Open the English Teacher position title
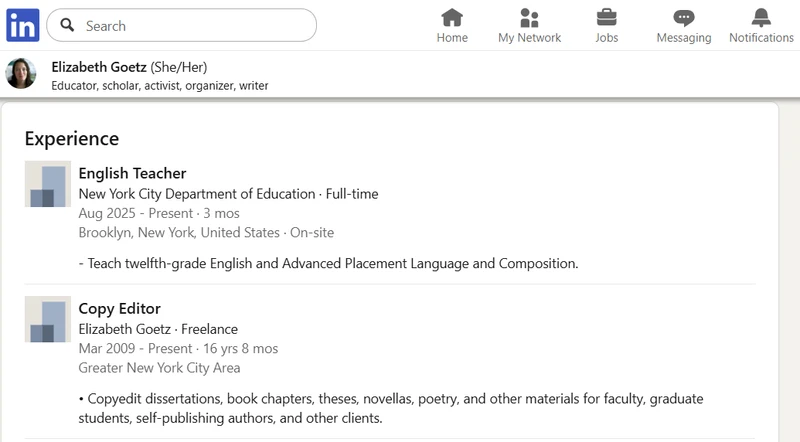The image size is (800, 442). click(132, 173)
